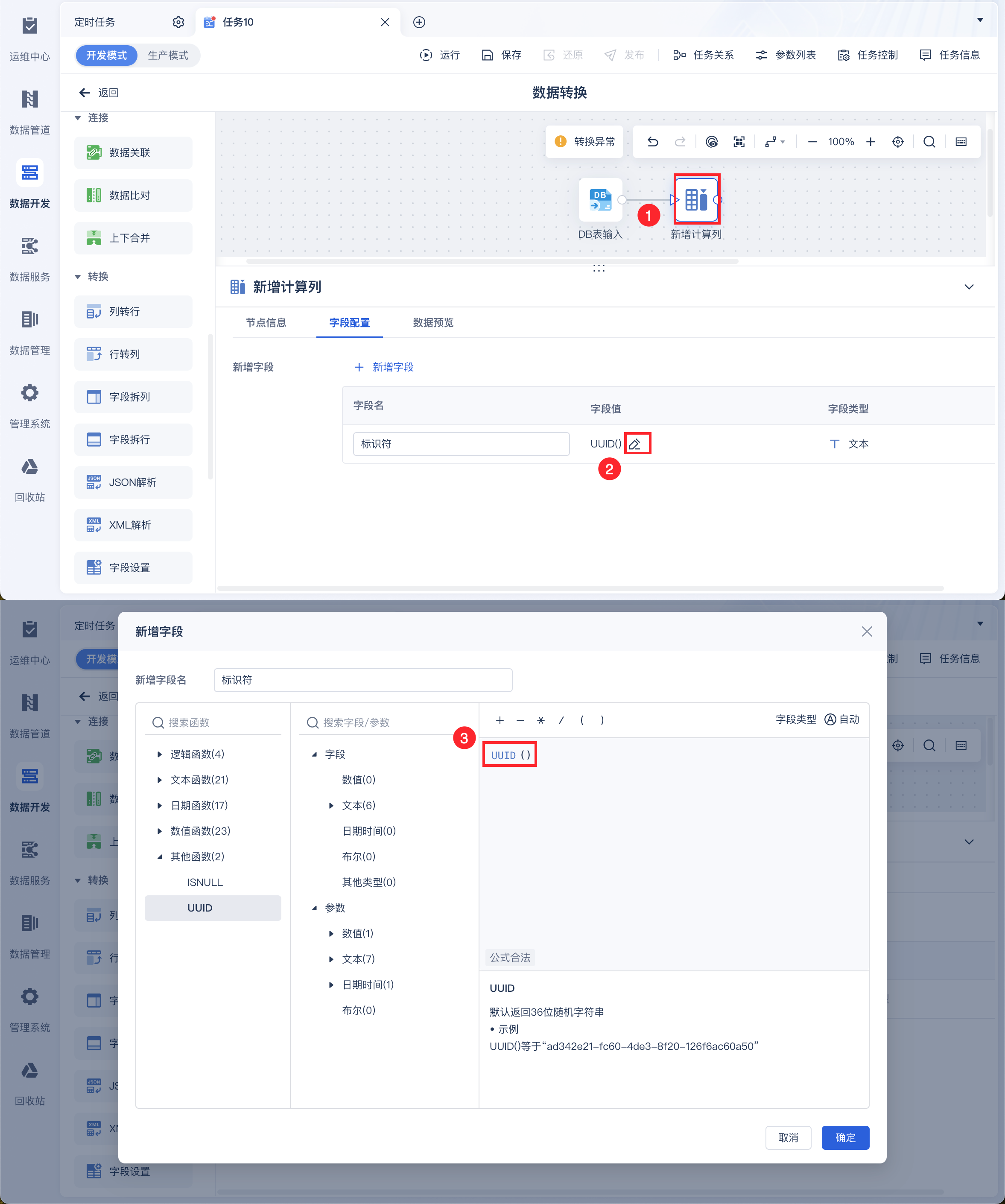Toggle 开发模式 mode button
This screenshot has height=1204, width=1005.
(107, 55)
